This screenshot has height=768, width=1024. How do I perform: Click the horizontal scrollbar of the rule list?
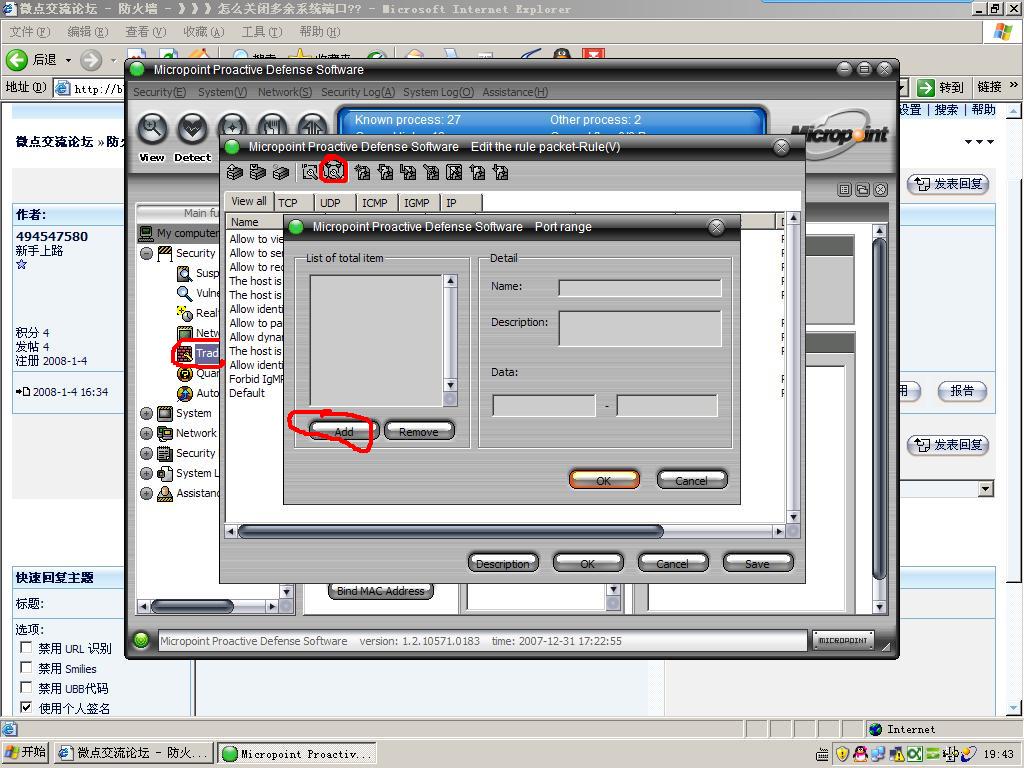pyautogui.click(x=505, y=531)
